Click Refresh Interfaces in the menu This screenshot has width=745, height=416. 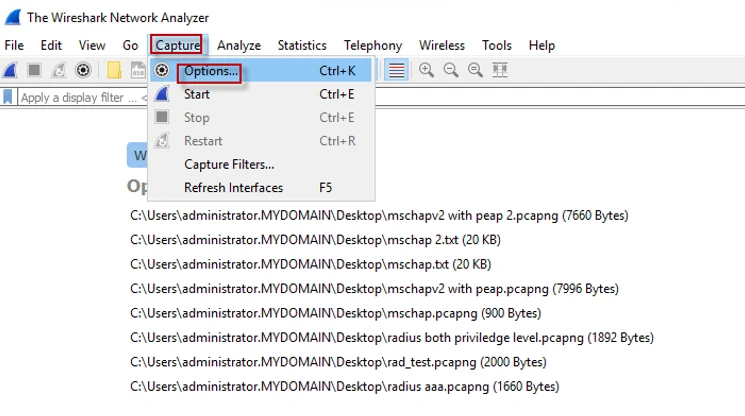(x=233, y=188)
